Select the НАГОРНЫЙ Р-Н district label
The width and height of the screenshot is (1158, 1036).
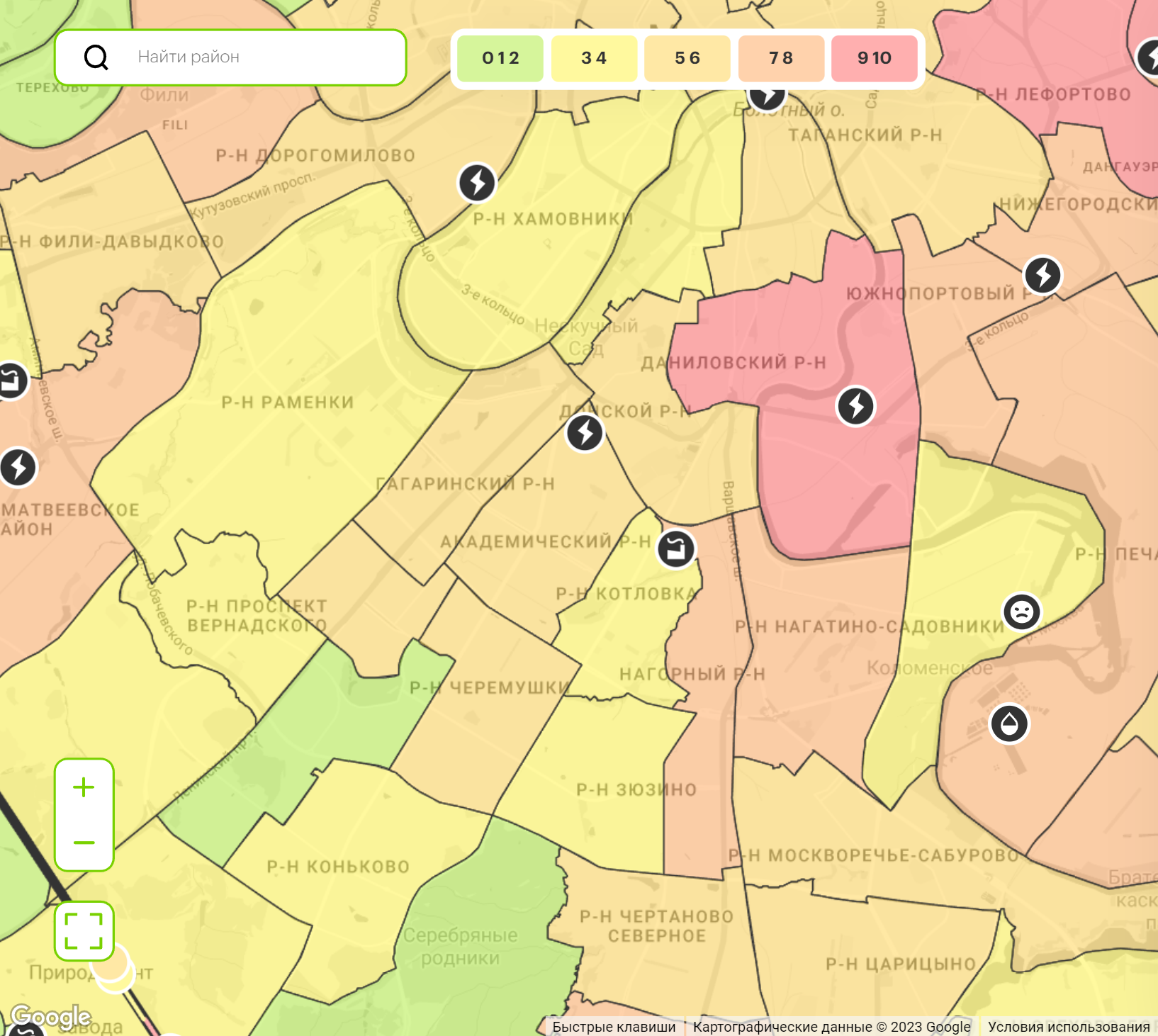(692, 674)
